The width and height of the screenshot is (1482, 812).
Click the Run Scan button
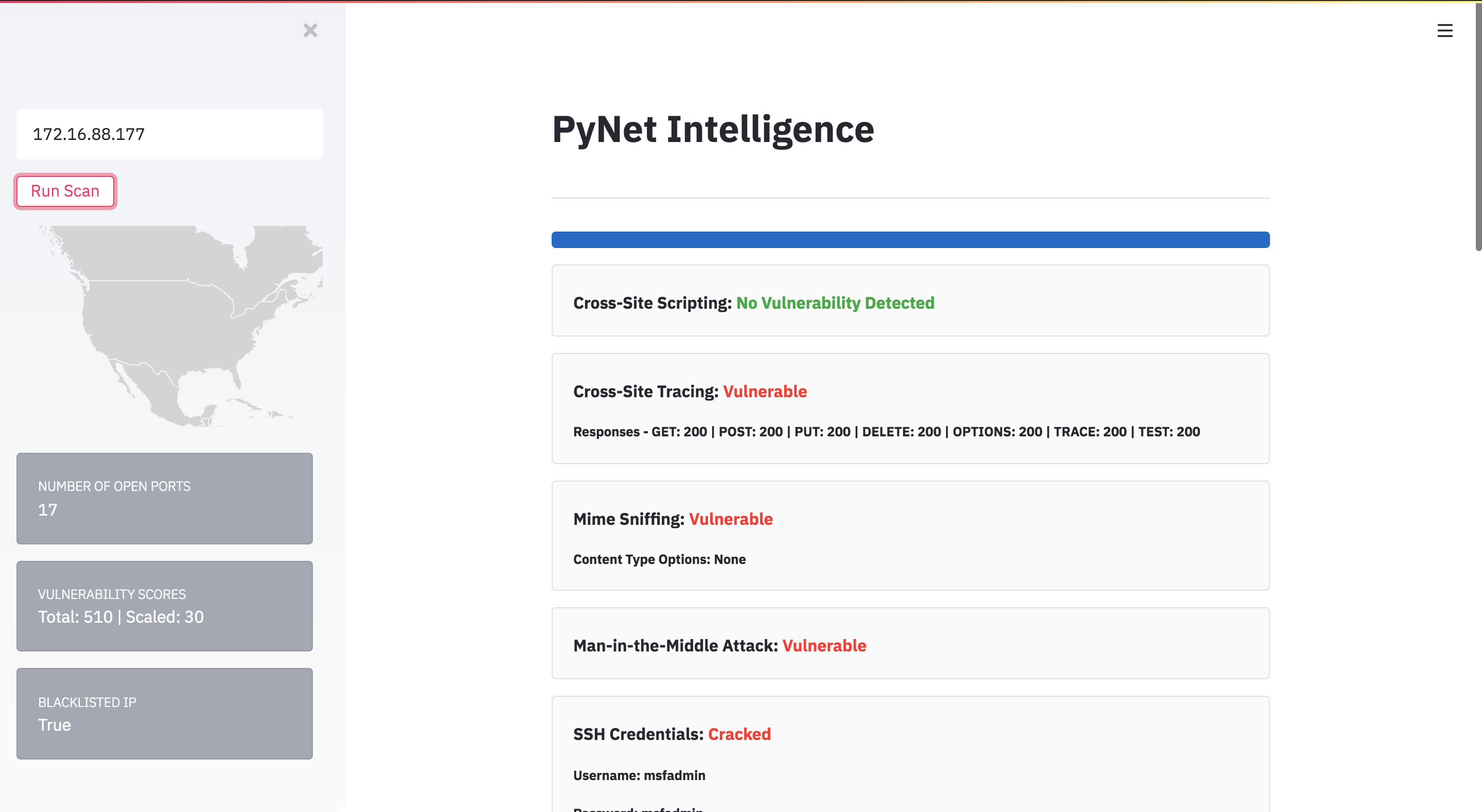(65, 191)
